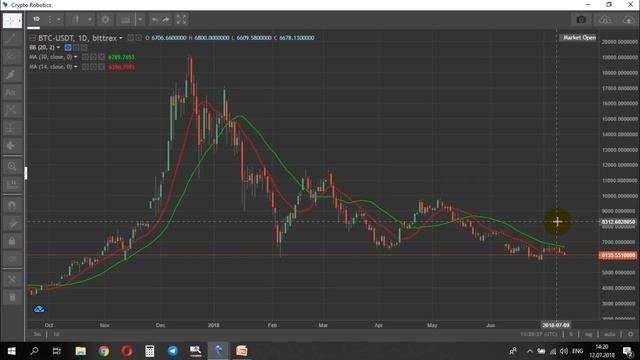Click the blue cloud logo on chart
Image resolution: width=640 pixels, height=360 pixels.
coord(39,309)
